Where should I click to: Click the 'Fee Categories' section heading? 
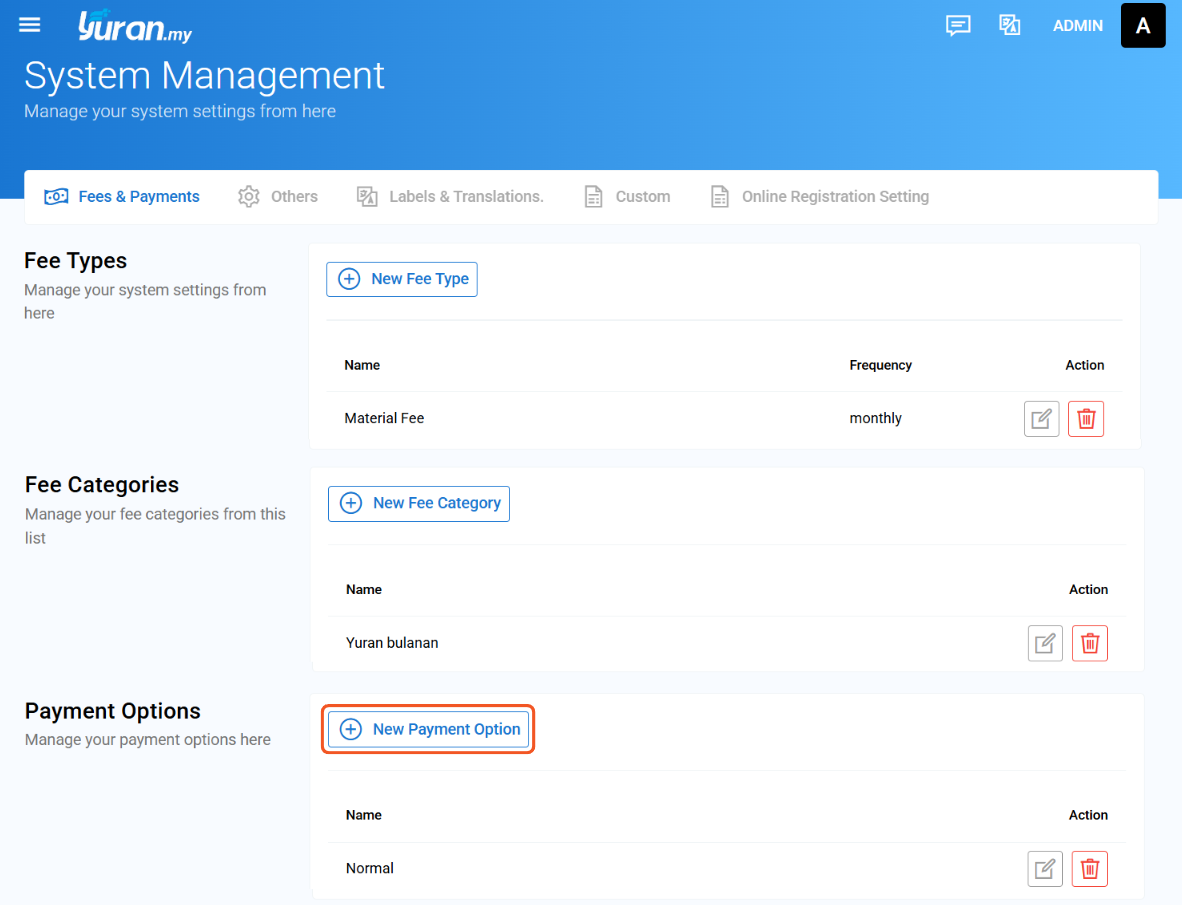(102, 485)
